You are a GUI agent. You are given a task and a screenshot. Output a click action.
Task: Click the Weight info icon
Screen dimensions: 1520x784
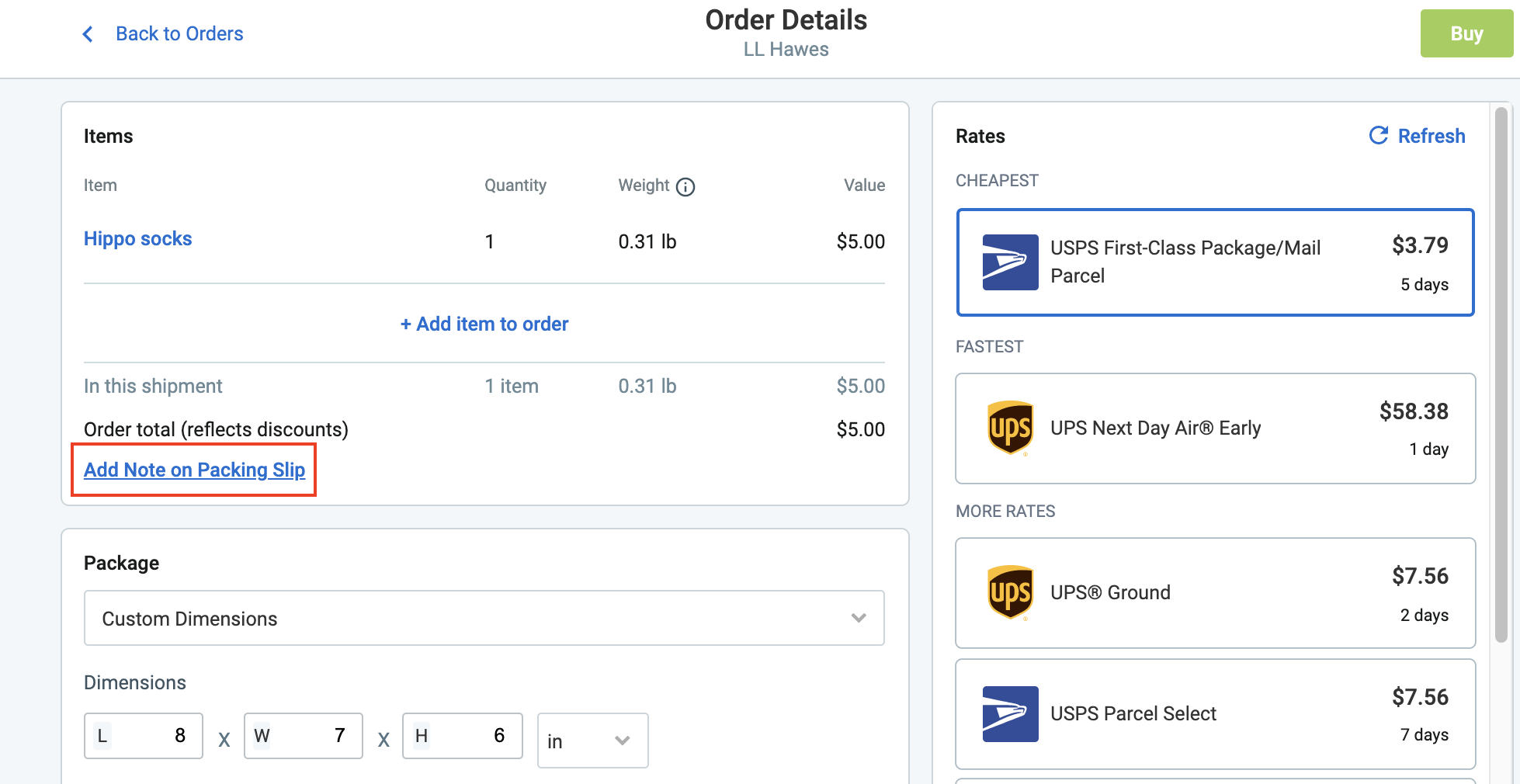click(685, 187)
